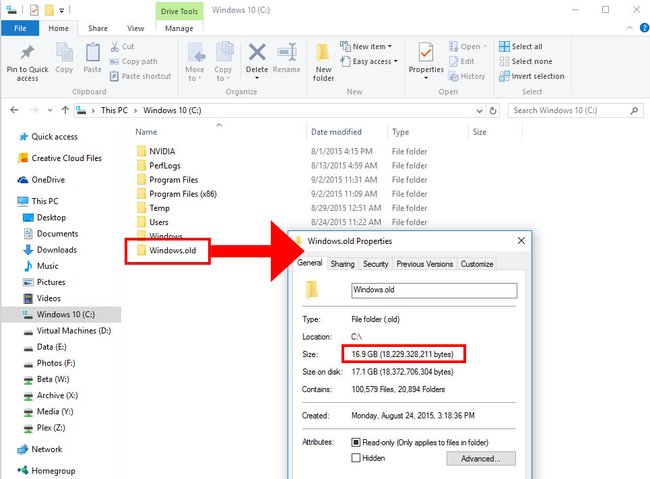Select OneDrive in navigation pane

coord(41,180)
